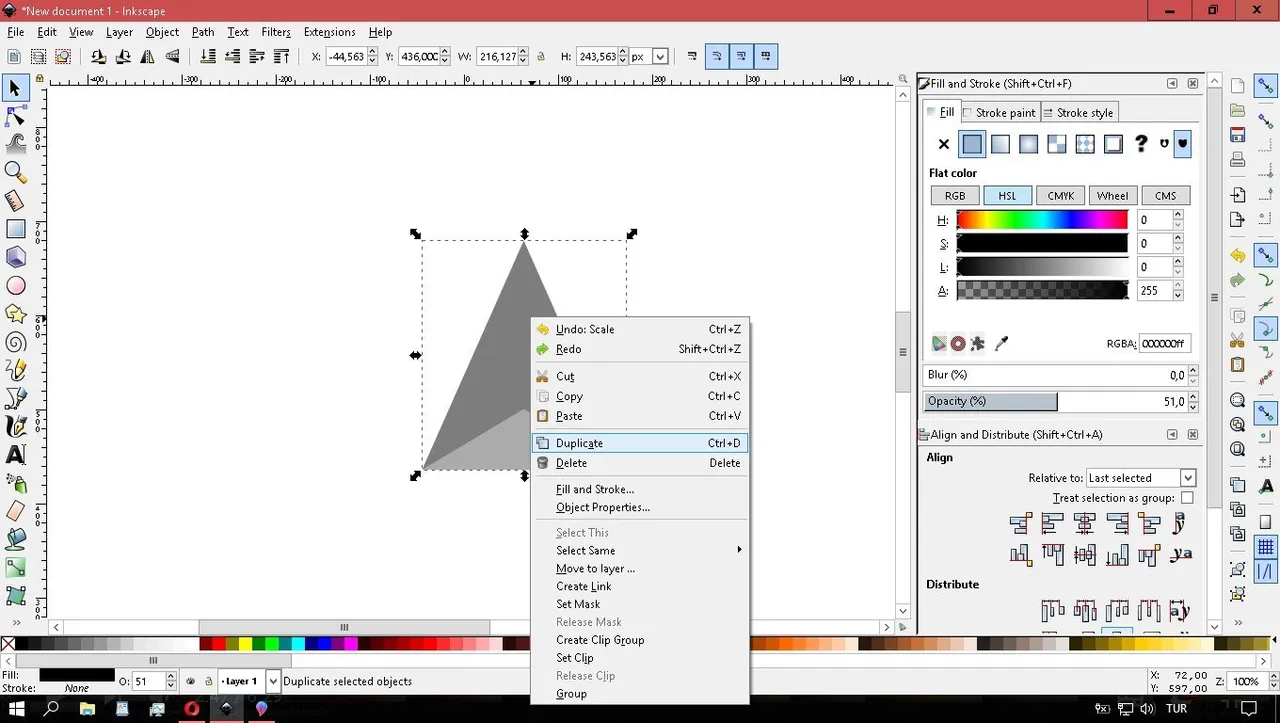Switch to the Stroke paint tab
Screen dimensions: 1280x723
coord(999,113)
